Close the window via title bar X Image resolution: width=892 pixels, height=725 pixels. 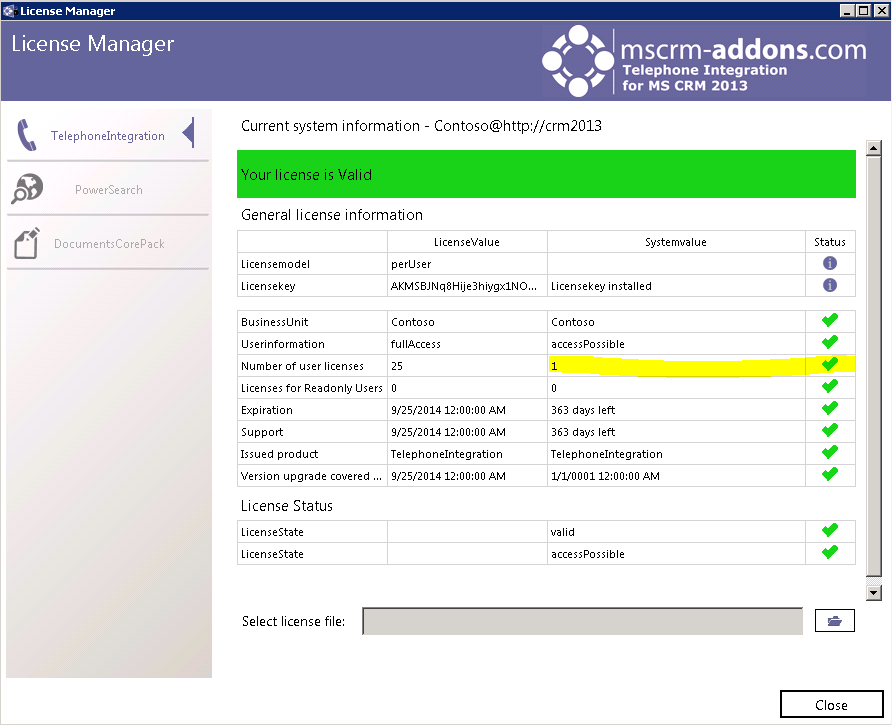pyautogui.click(x=881, y=10)
